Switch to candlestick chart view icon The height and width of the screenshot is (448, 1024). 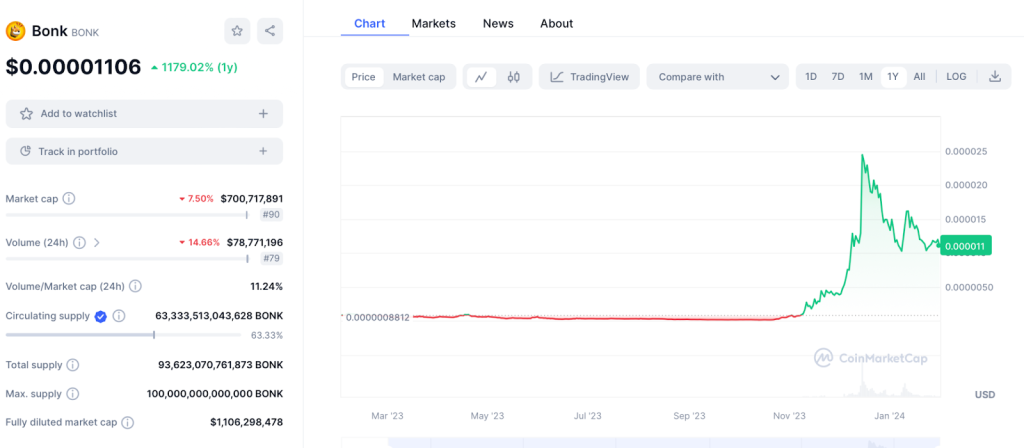point(514,77)
